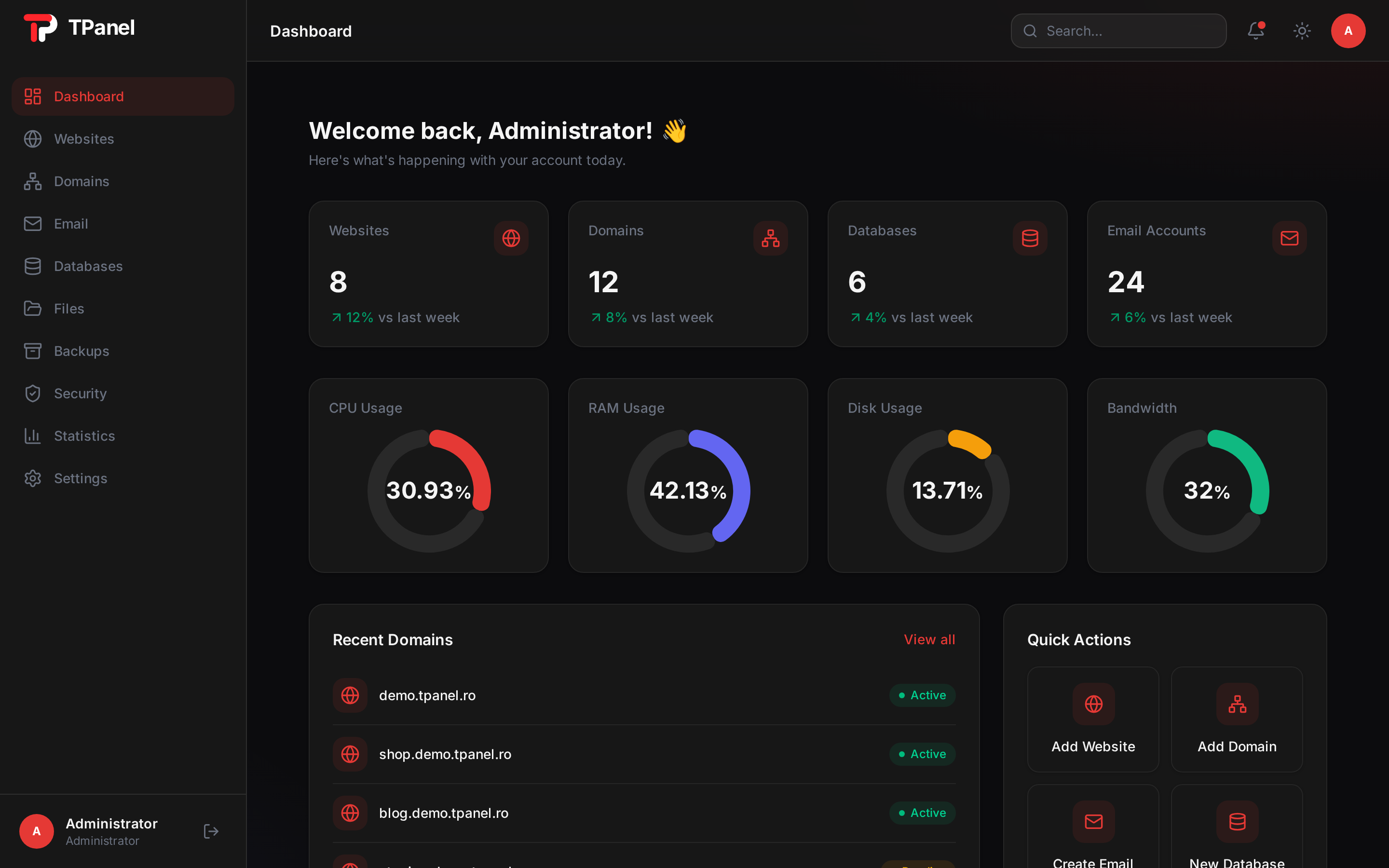Click Active badge for blog.demo.tpanel.ro
The height and width of the screenshot is (868, 1389).
tap(922, 813)
